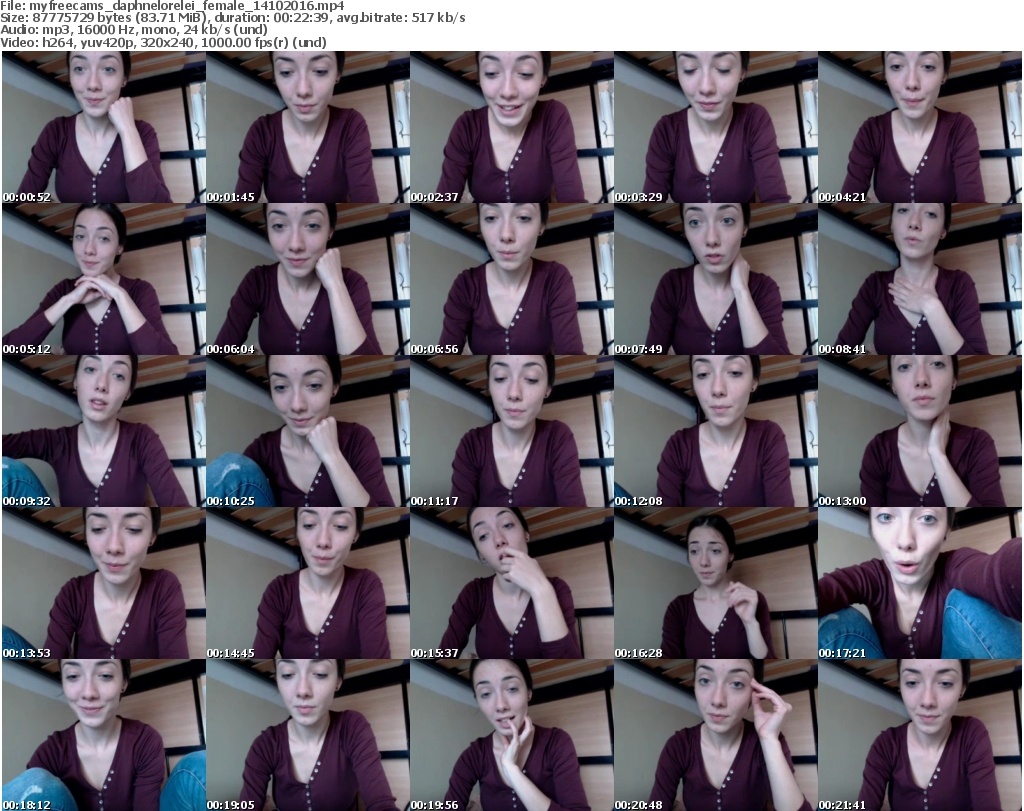Open the frame at 00:06:04

(308, 279)
